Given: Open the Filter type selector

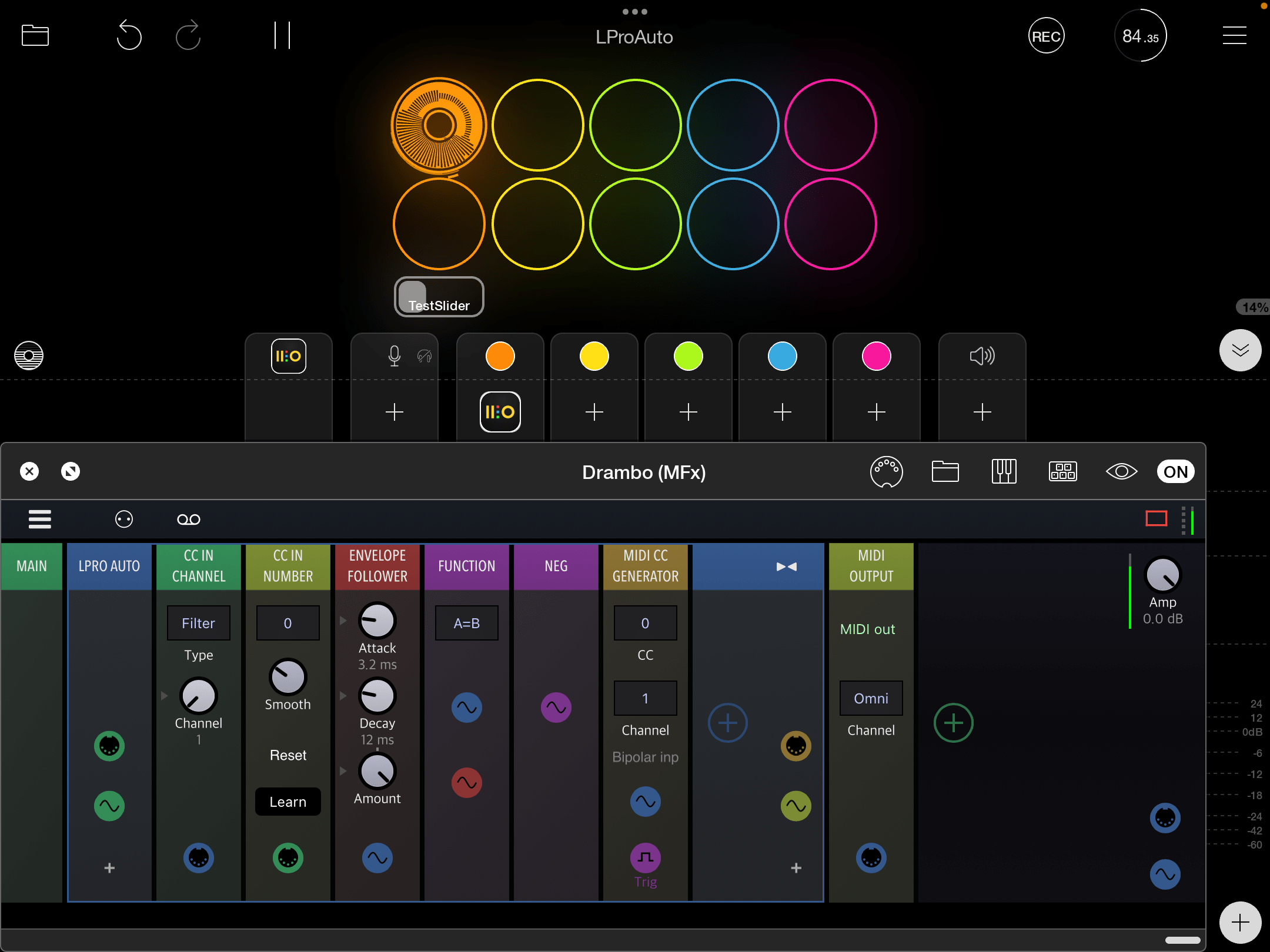Looking at the screenshot, I should pyautogui.click(x=198, y=623).
